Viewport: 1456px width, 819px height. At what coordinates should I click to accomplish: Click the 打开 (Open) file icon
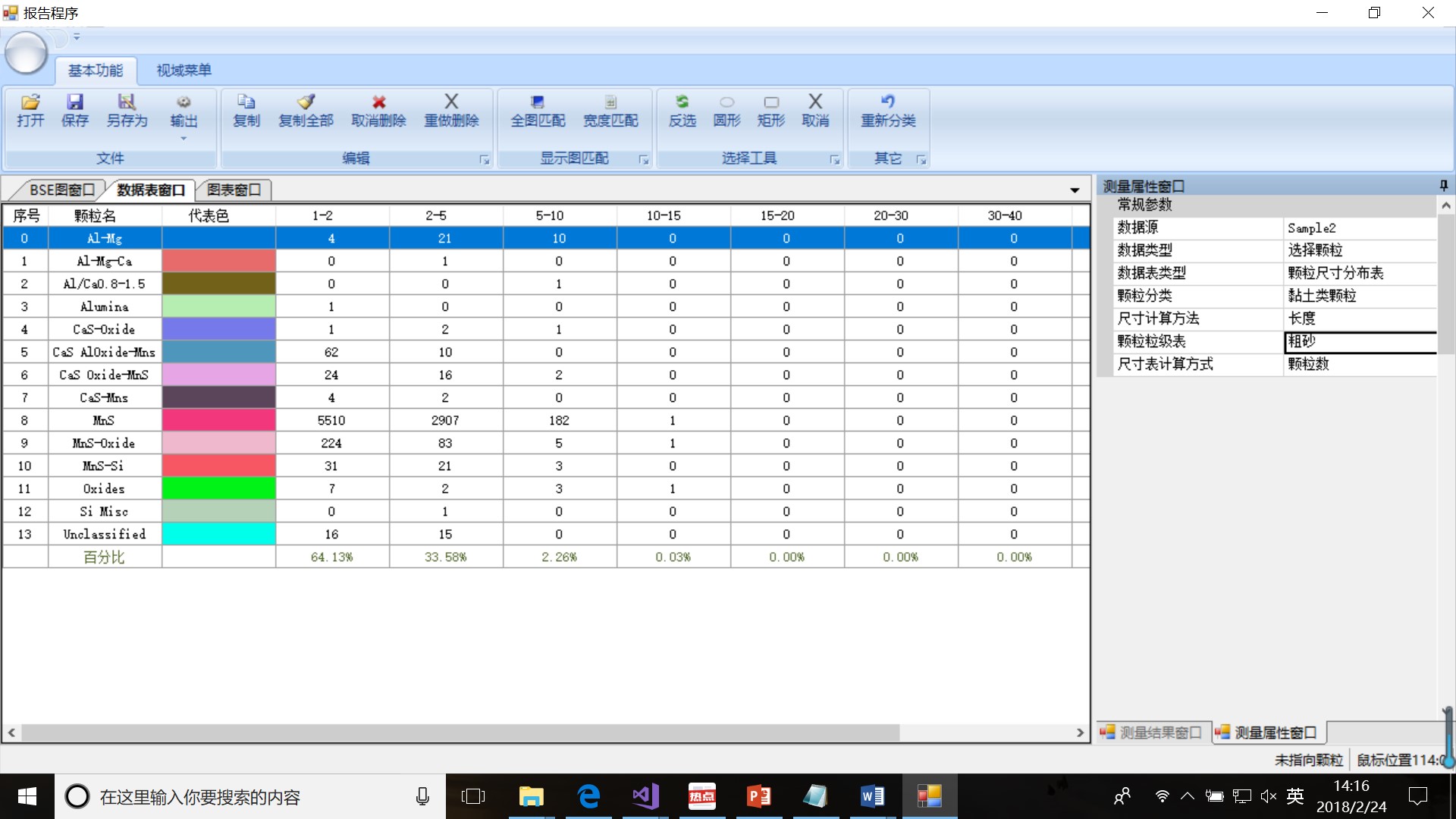(30, 102)
